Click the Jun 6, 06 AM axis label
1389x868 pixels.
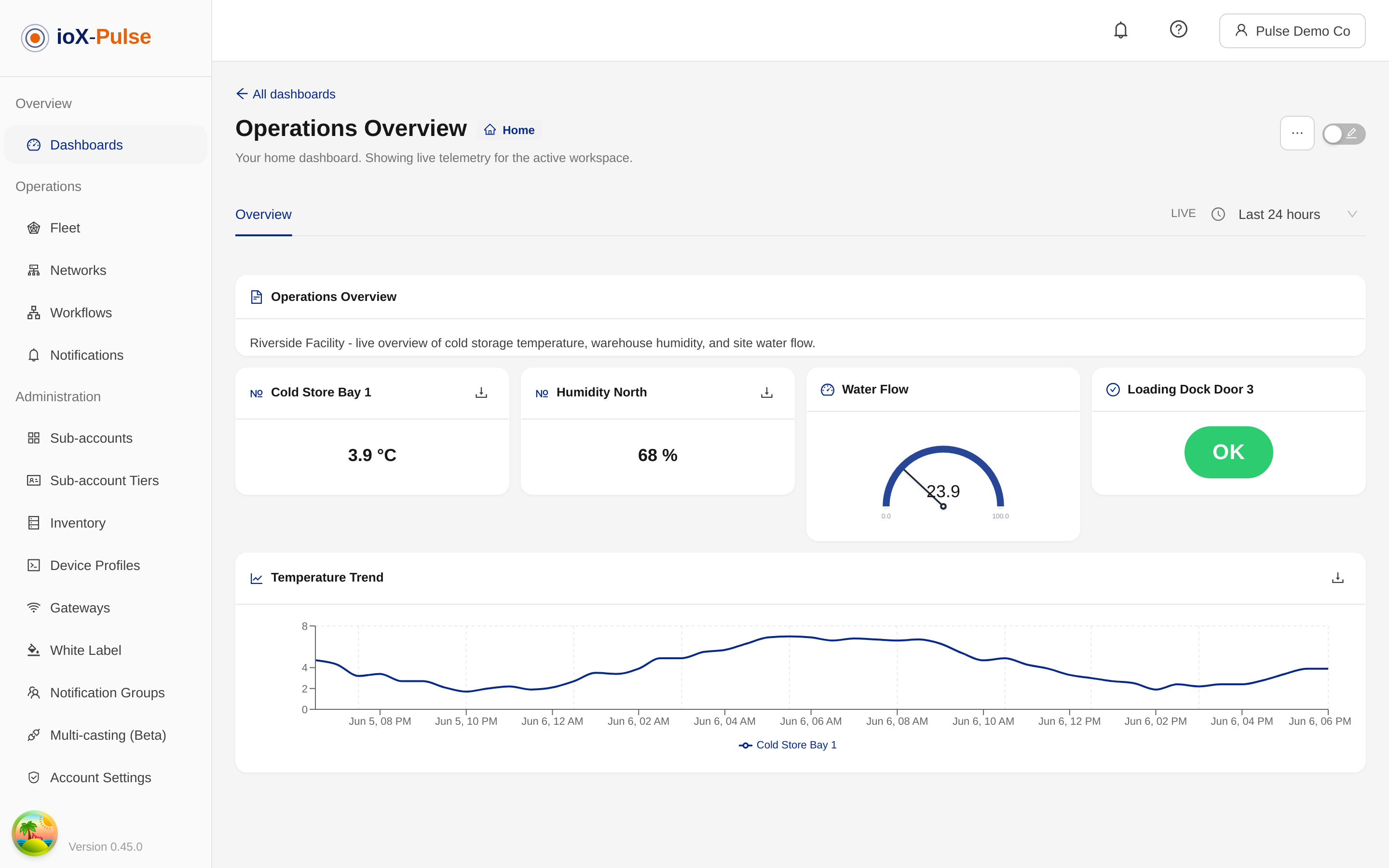[x=810, y=721]
